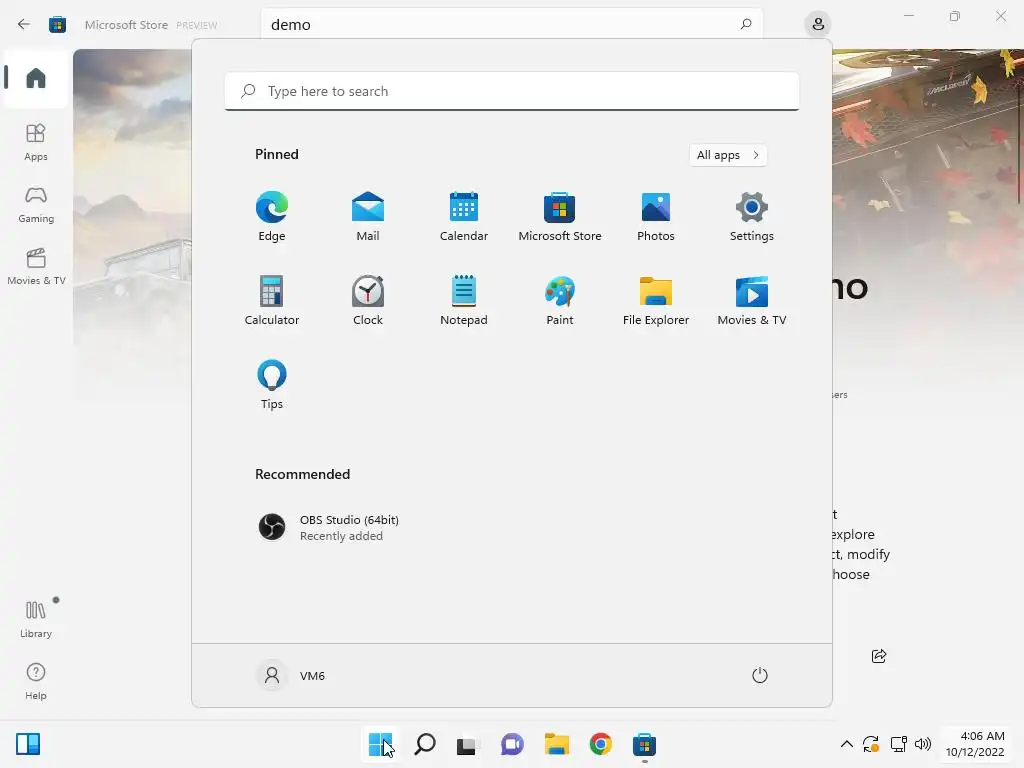Select Apps in Microsoft Store sidebar
This screenshot has height=768, width=1024.
(x=36, y=142)
